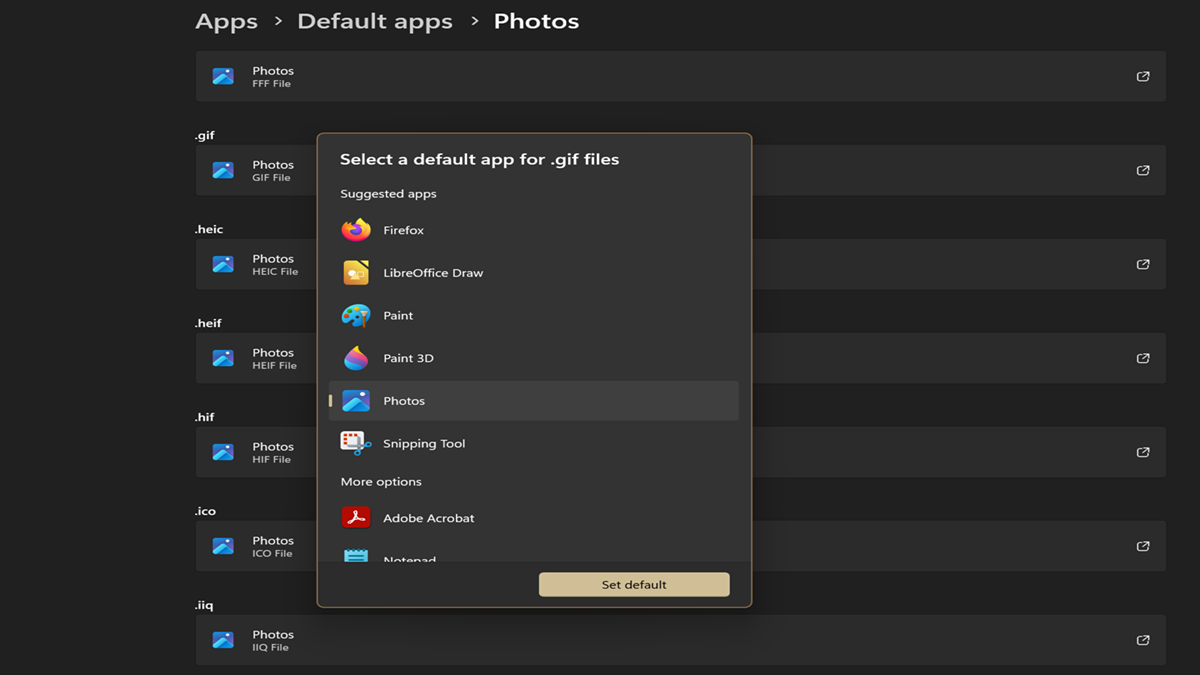
Task: Open external link icon for HEIC File
Action: click(x=1143, y=265)
